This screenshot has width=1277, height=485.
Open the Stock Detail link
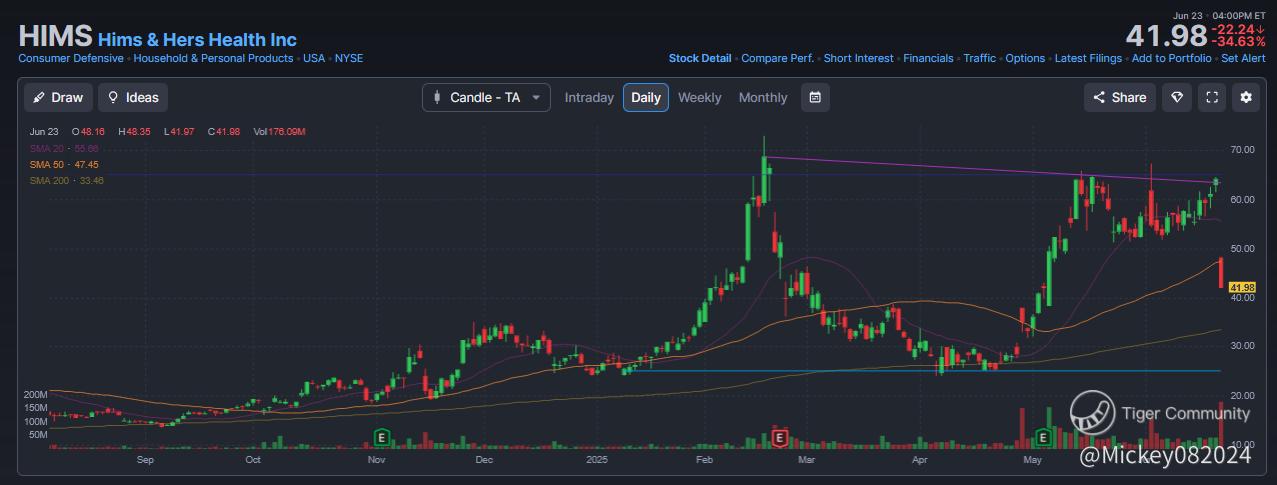click(x=700, y=59)
